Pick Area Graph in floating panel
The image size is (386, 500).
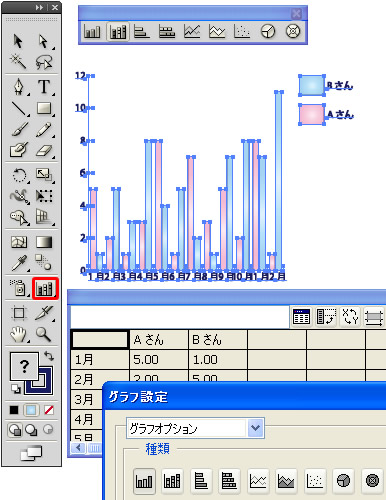click(x=217, y=32)
